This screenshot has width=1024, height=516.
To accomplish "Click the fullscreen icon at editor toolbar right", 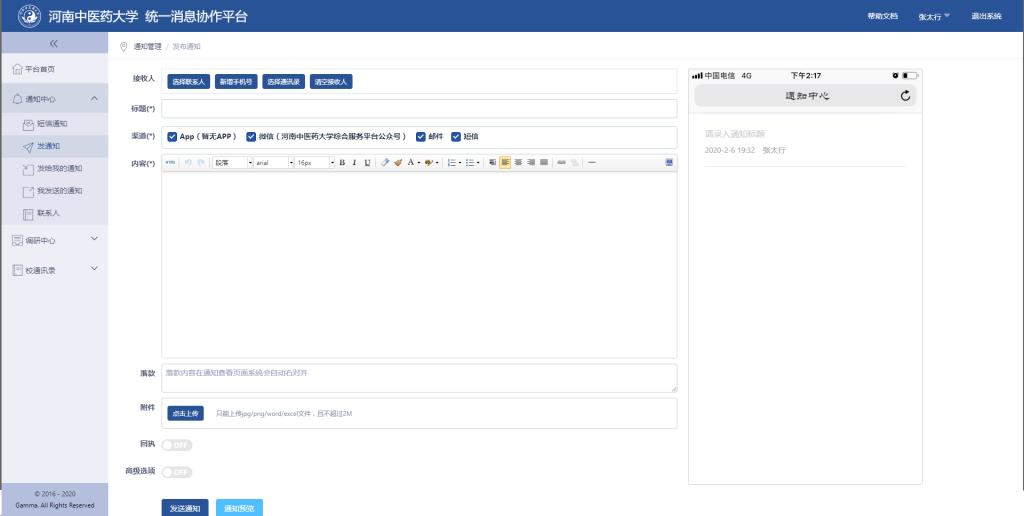I will (x=669, y=162).
